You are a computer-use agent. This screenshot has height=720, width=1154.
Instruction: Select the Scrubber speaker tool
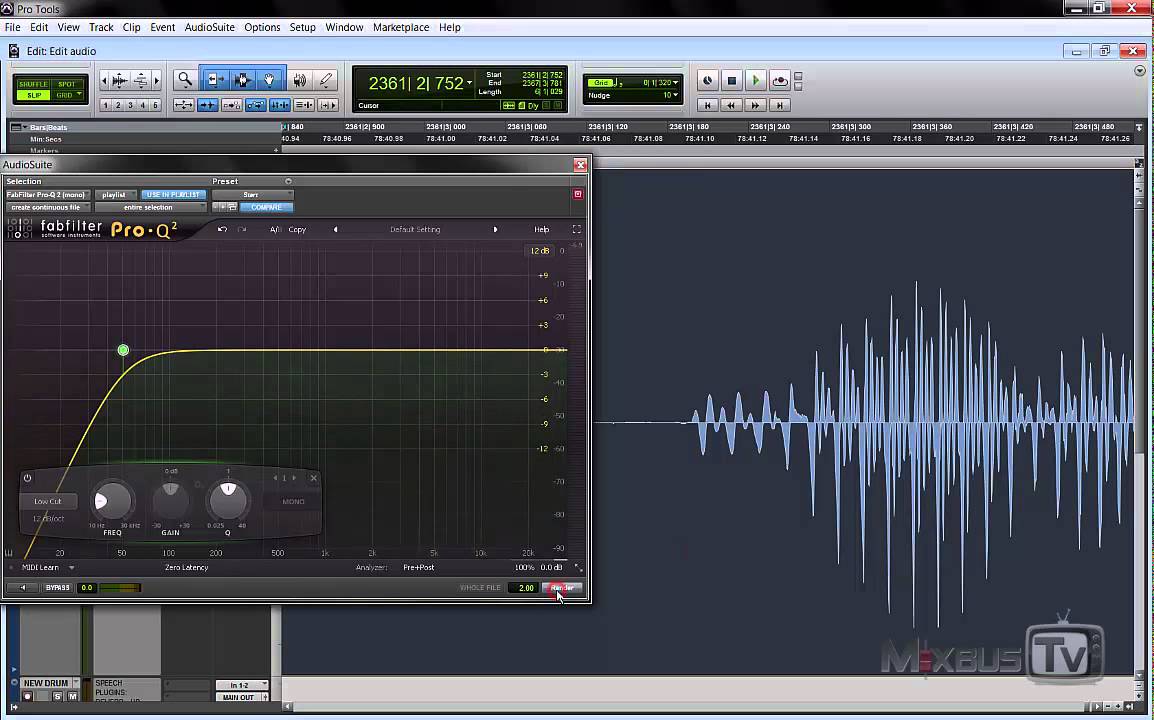(300, 80)
